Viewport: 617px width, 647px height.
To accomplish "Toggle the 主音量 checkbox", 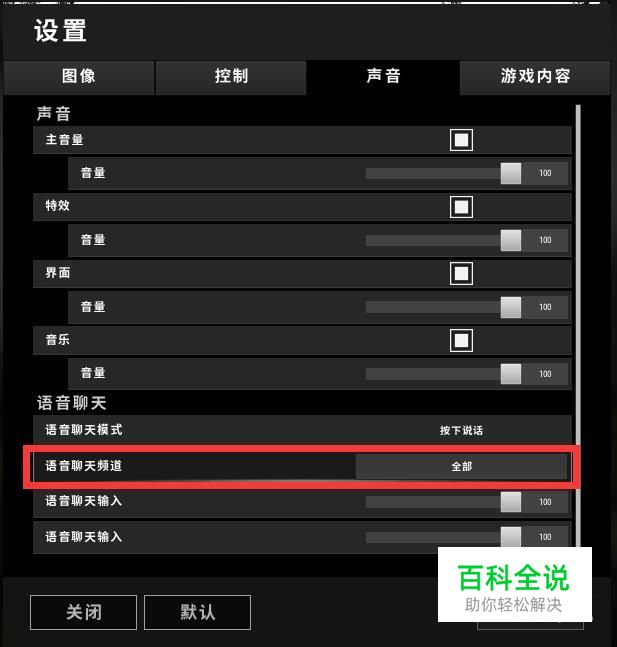I will [x=461, y=140].
